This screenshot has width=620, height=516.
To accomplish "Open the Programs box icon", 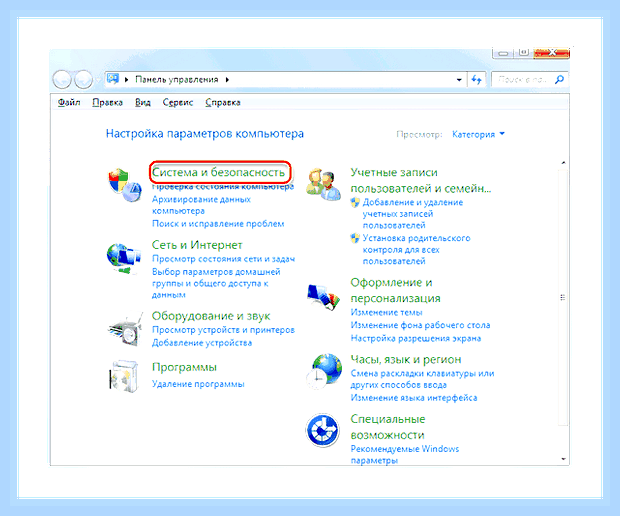I will pyautogui.click(x=124, y=376).
